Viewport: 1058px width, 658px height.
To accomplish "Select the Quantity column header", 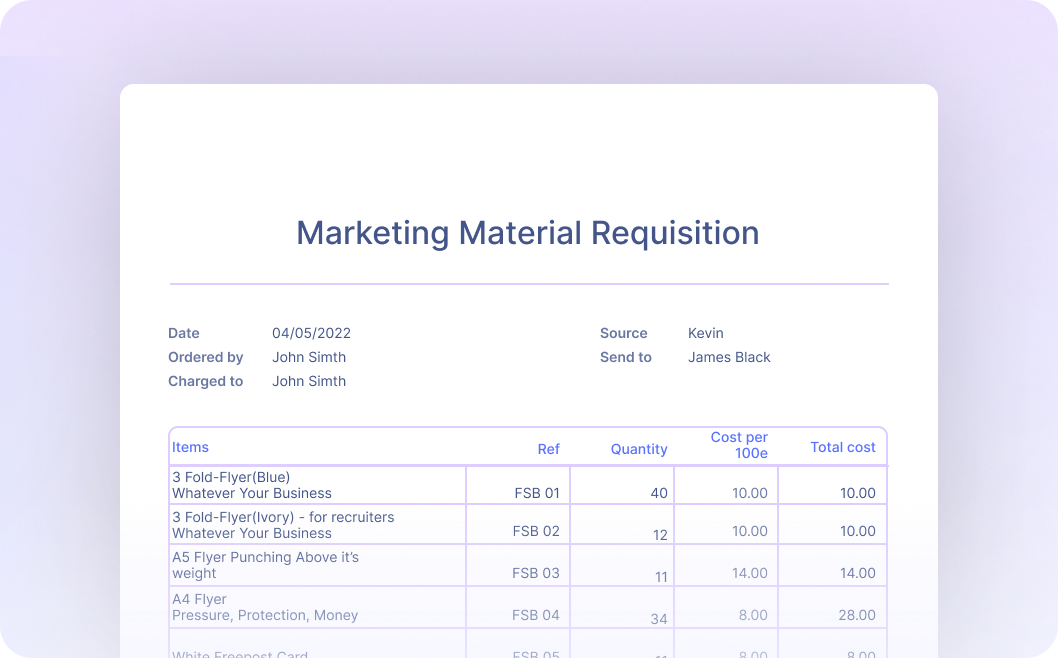I will pos(638,449).
